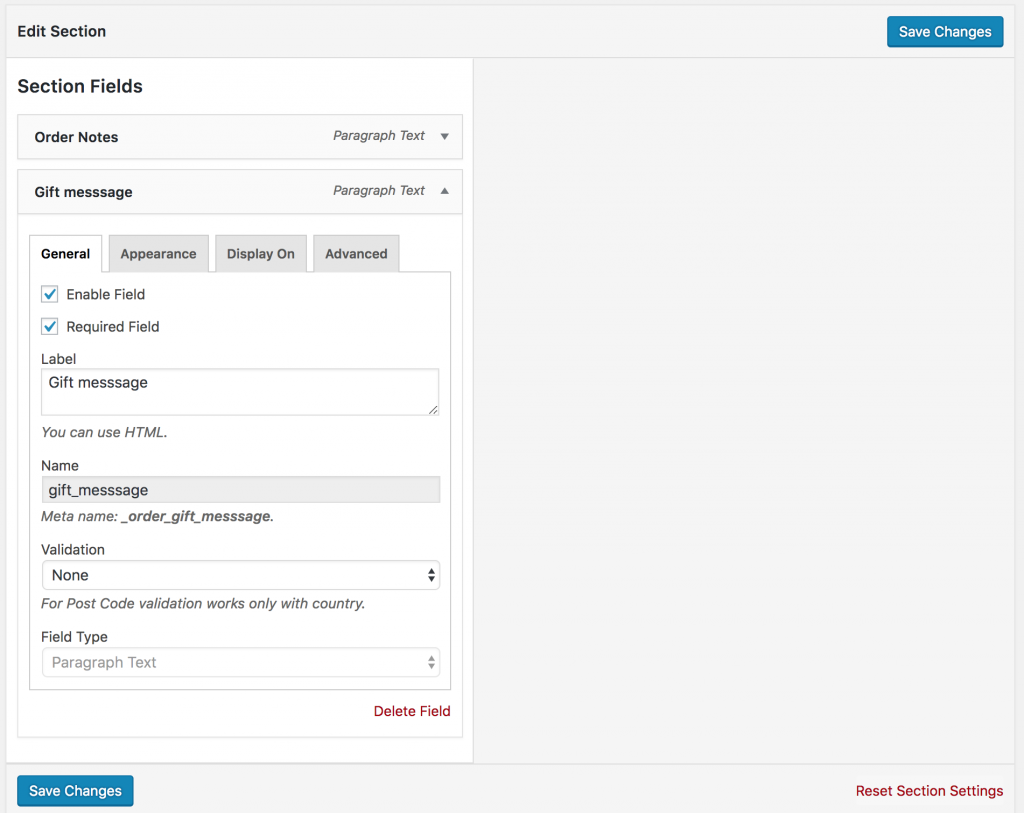Screen dimensions: 1024x813
Task: Click the Section Fields heading
Action: click(80, 86)
